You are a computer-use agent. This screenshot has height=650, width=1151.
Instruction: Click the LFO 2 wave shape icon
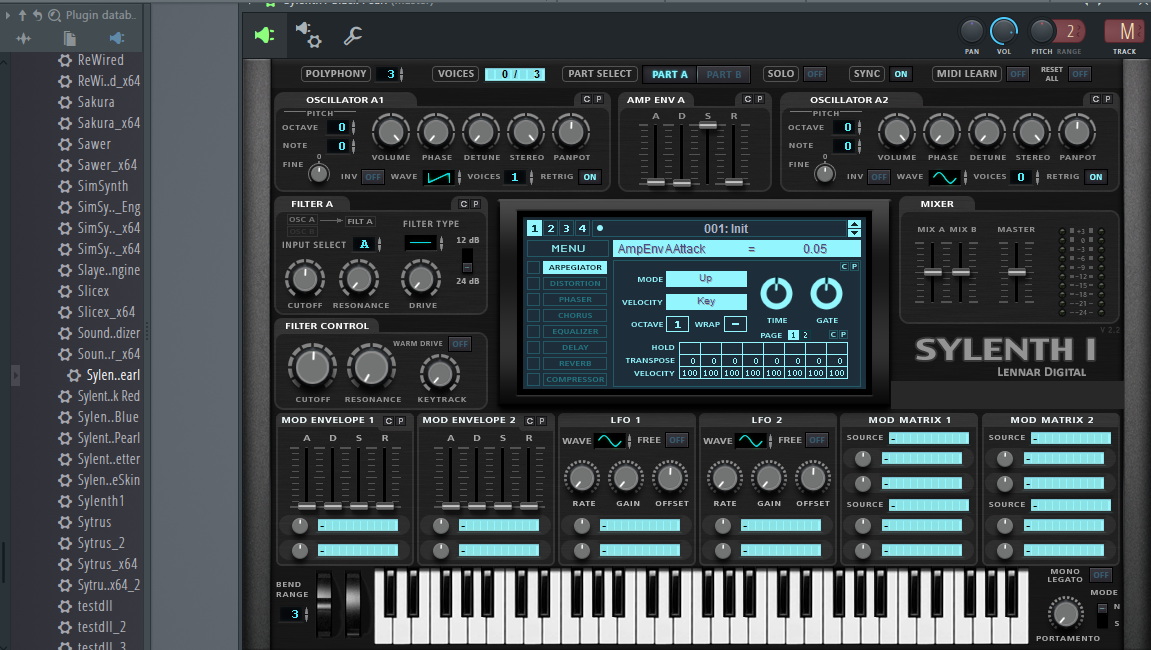[750, 440]
